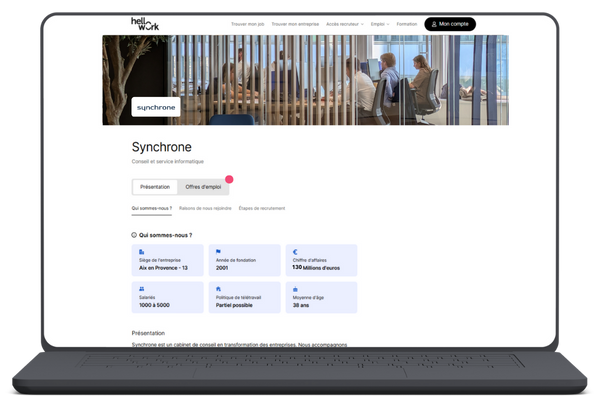Click the building icon in Siège de l'entreprise card
The image size is (600, 400).
[142, 252]
